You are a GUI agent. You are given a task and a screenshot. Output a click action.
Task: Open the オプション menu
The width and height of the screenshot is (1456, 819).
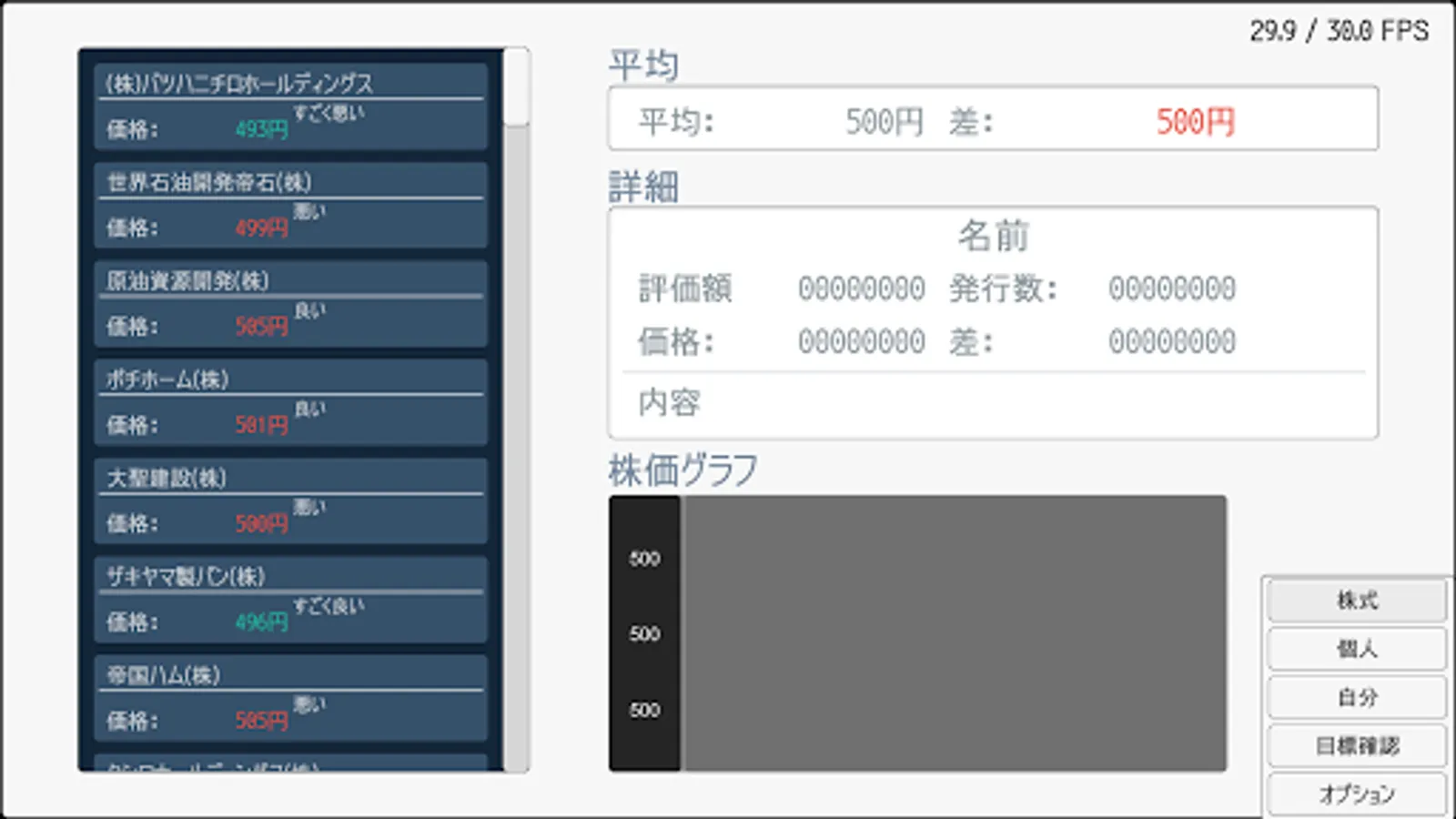[x=1357, y=794]
